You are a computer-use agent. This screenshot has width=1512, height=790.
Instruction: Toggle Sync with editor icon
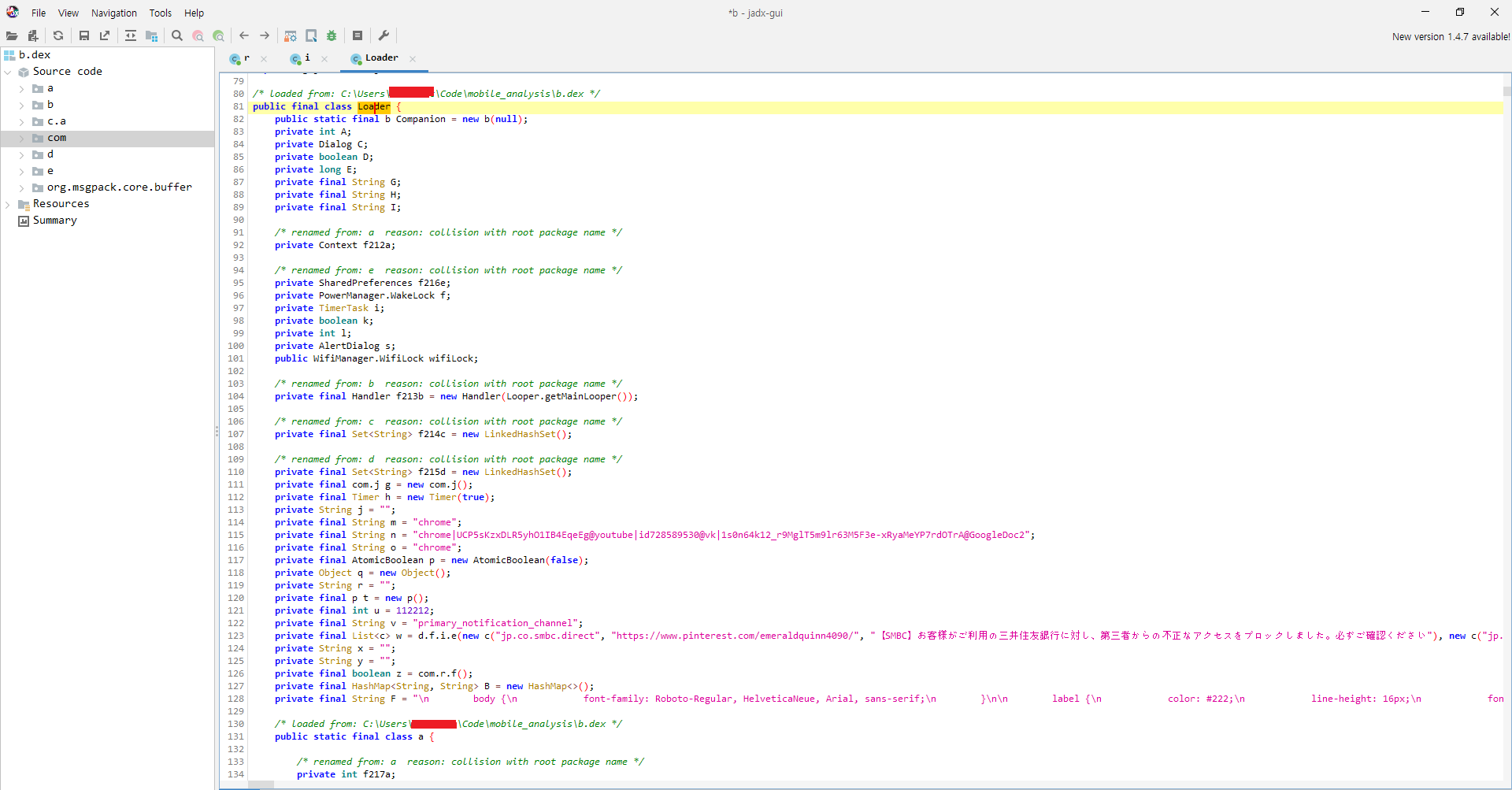pyautogui.click(x=131, y=35)
